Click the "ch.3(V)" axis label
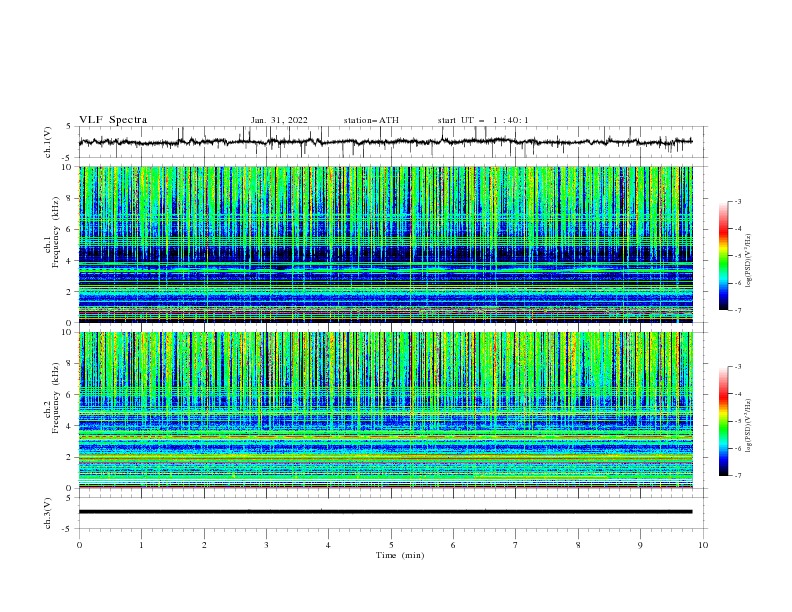 (x=48, y=513)
